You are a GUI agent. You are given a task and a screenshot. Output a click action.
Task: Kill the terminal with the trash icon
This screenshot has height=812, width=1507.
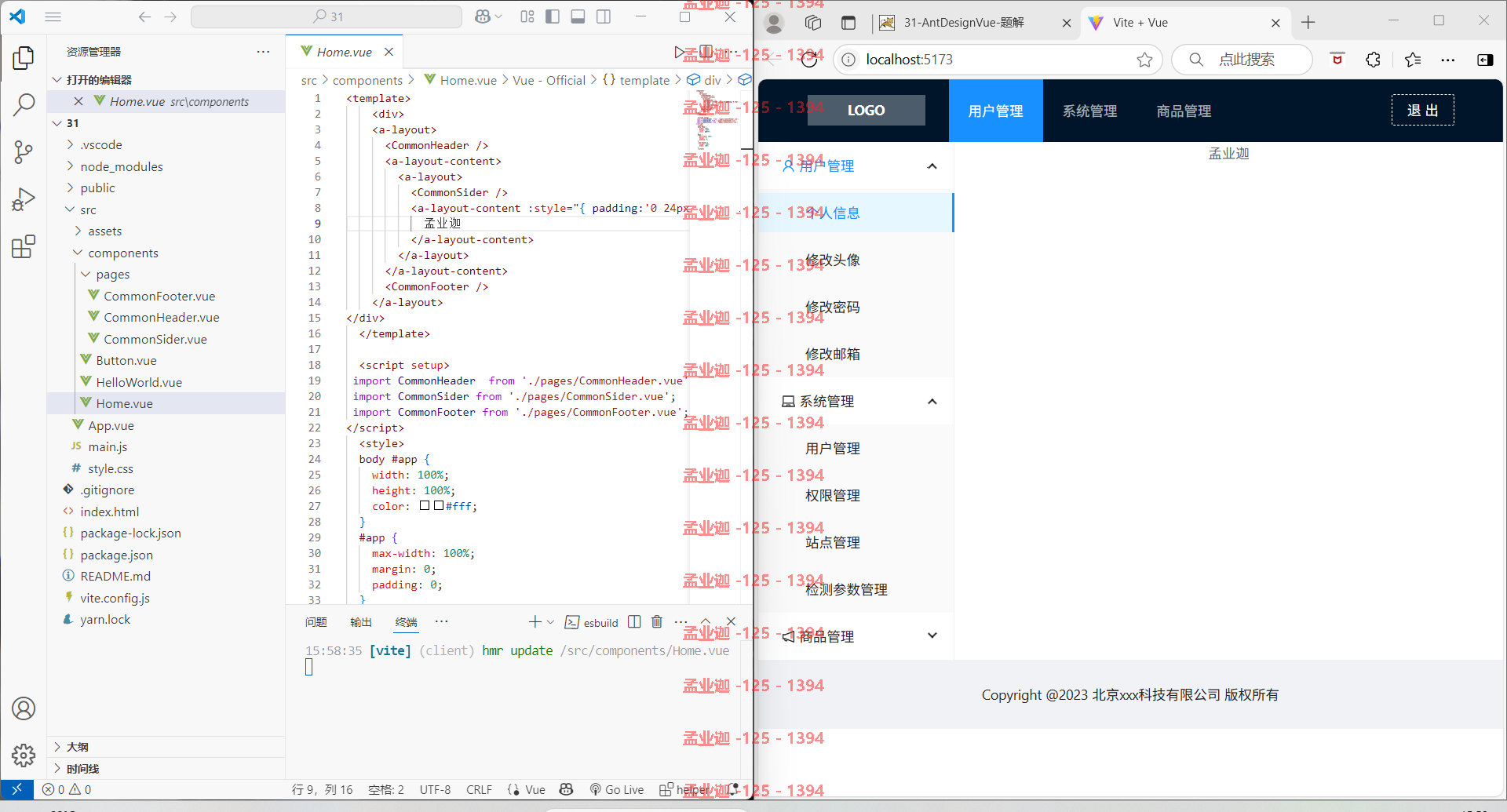click(657, 622)
